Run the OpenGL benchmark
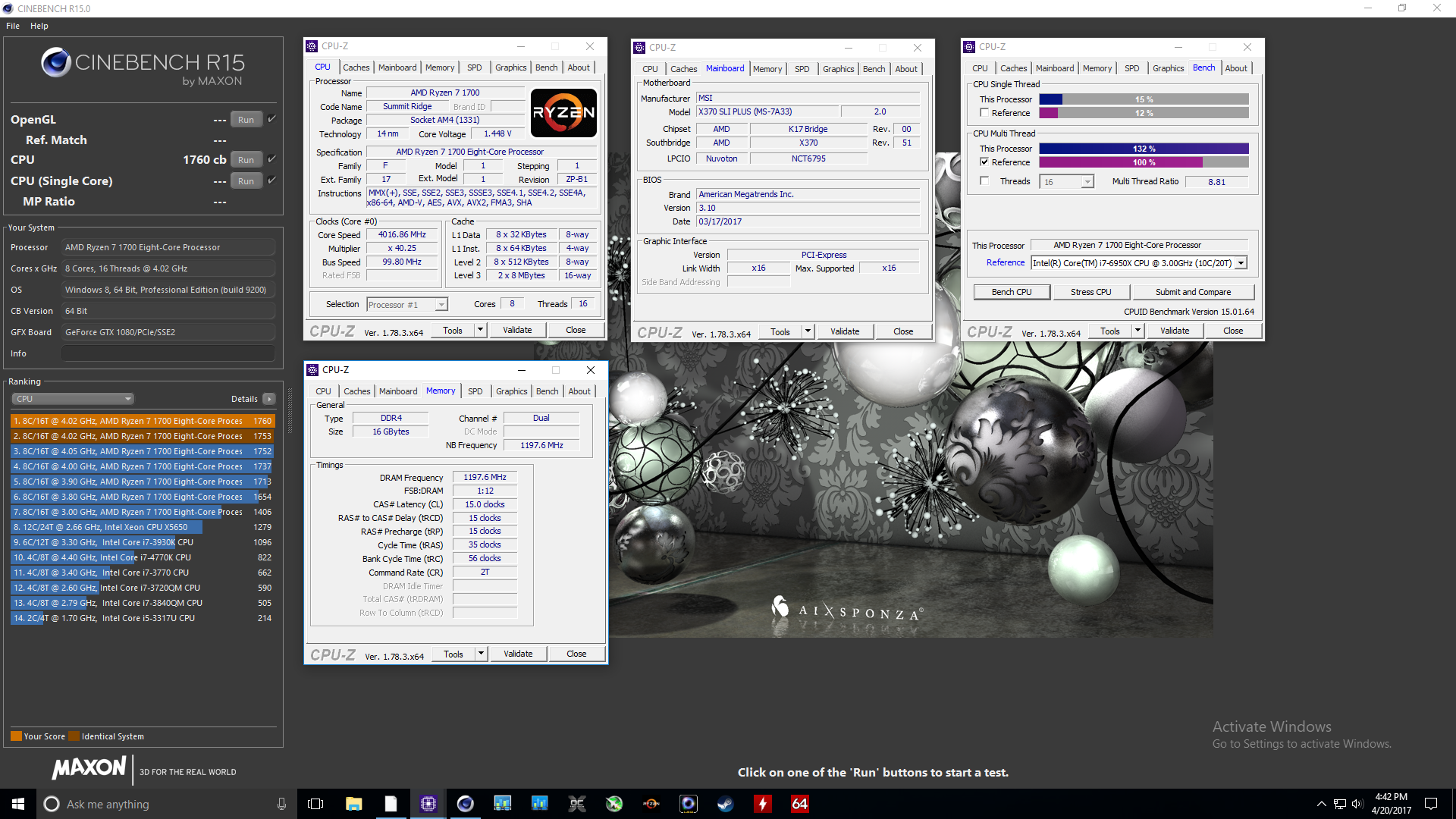Viewport: 1456px width, 819px height. coord(246,120)
